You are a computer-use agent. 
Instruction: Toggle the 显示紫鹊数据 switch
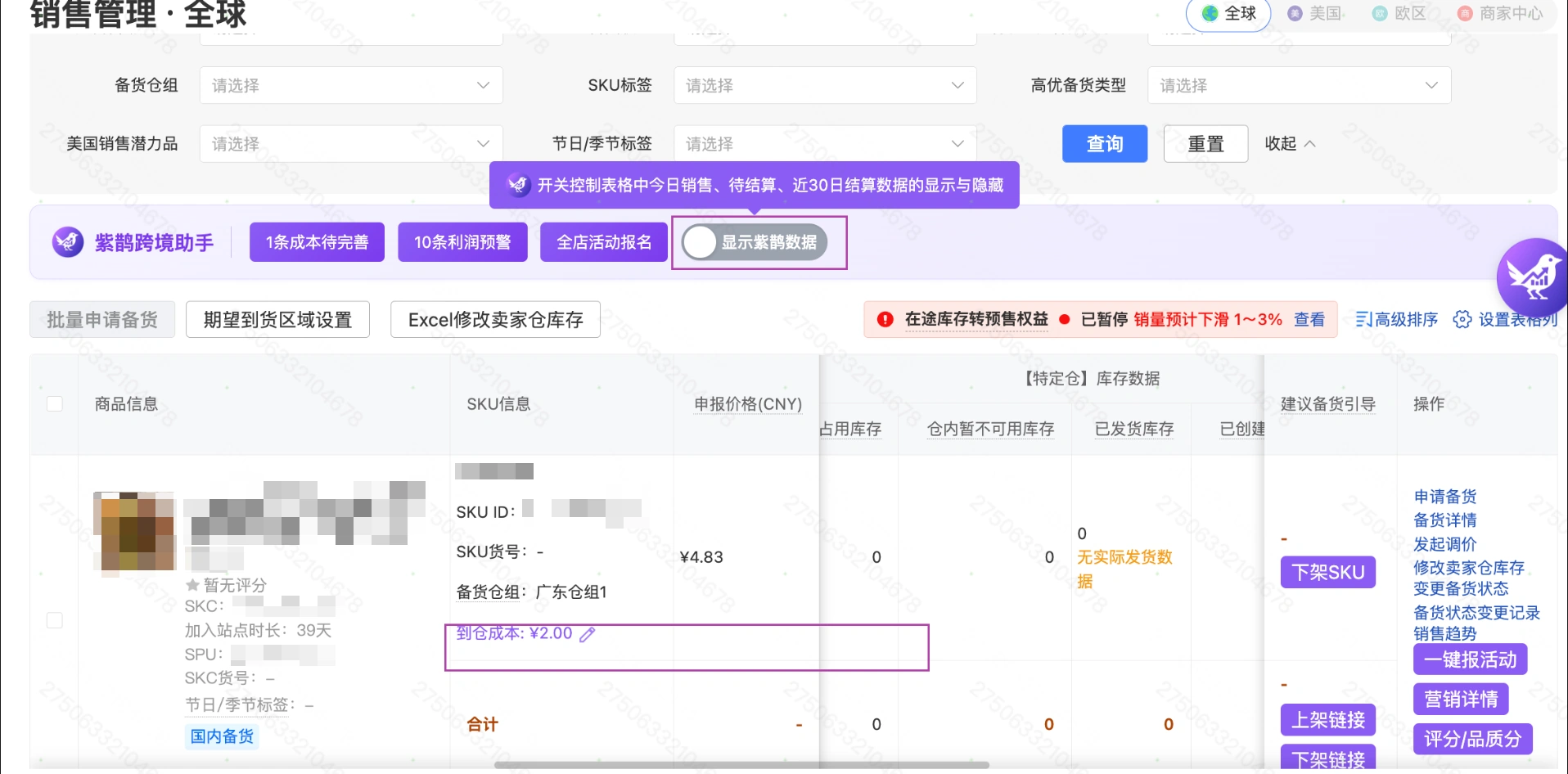(x=755, y=242)
